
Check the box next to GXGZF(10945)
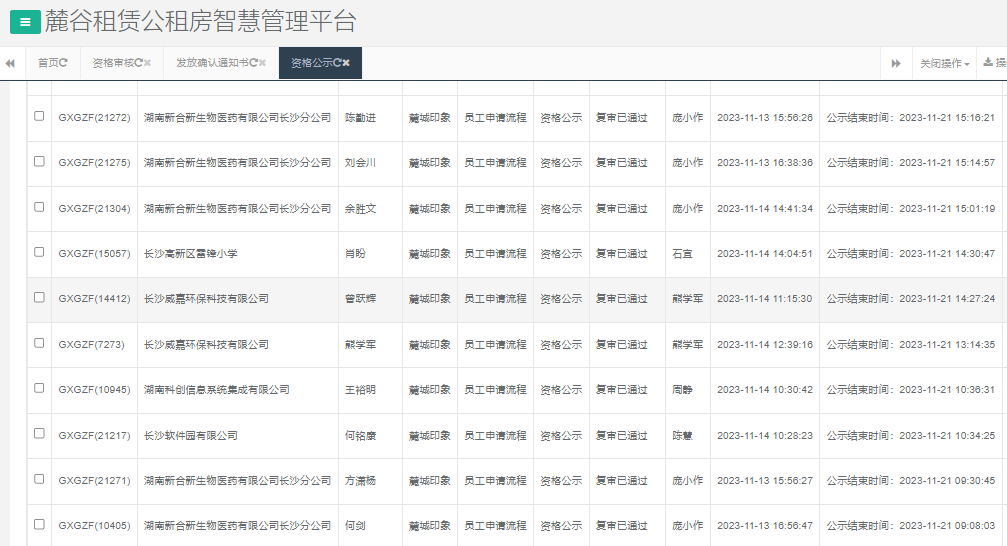[x=39, y=388]
